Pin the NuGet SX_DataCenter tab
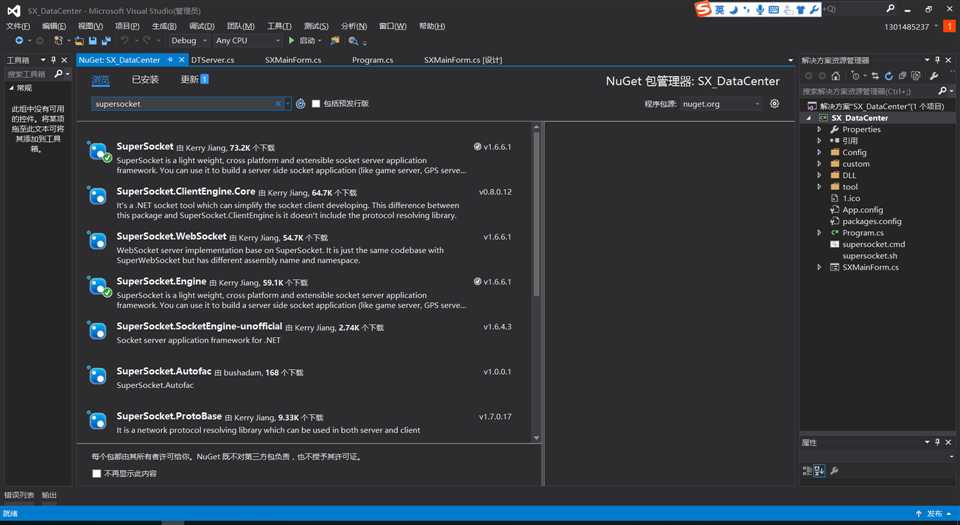 pos(170,59)
